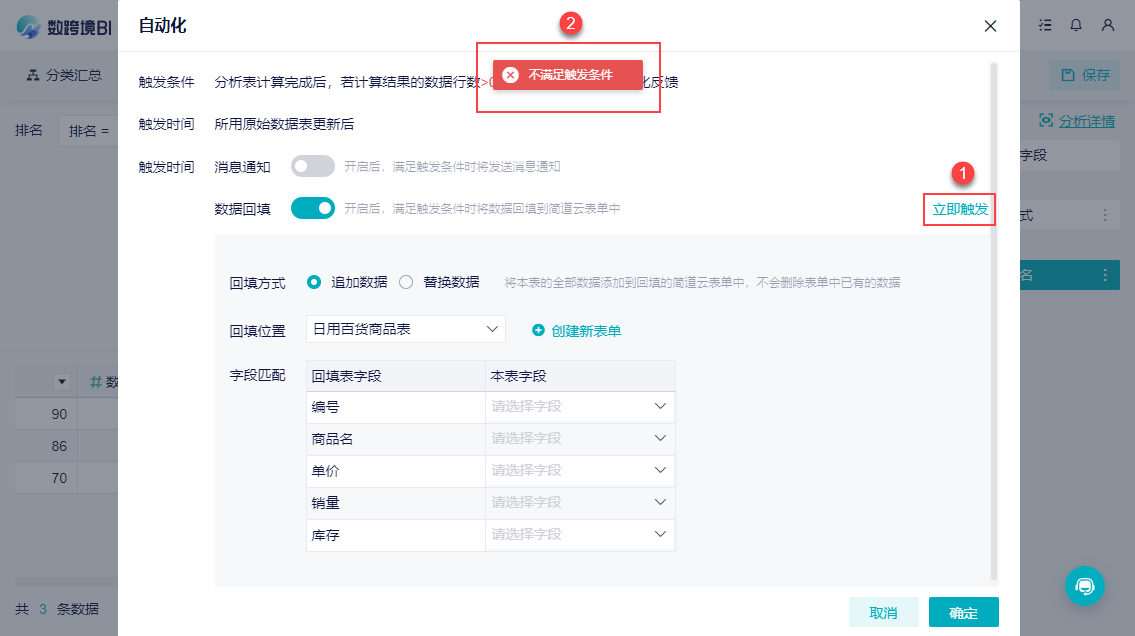Viewport: 1135px width, 636px height.
Task: Select the 追加数据 radio option
Action: pos(314,282)
